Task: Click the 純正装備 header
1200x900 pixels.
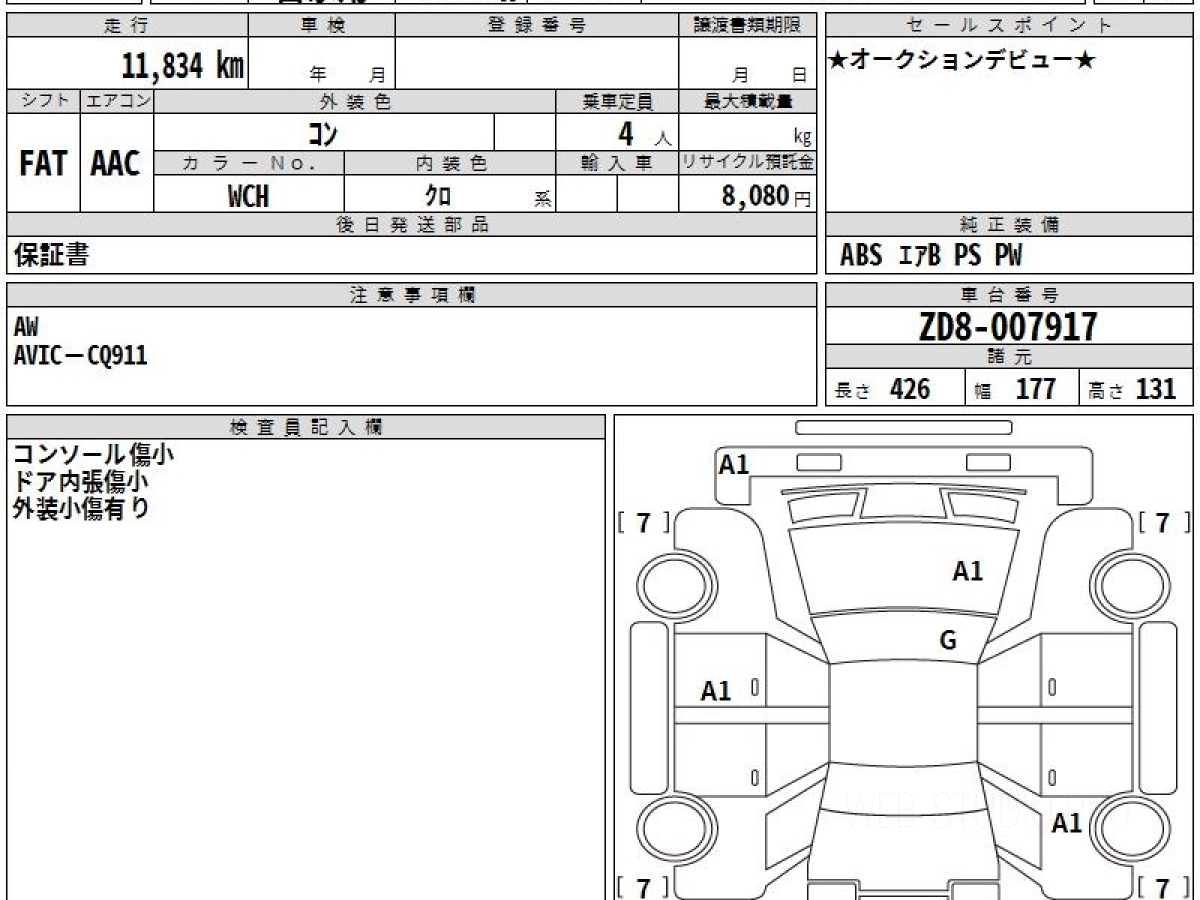Action: tap(1009, 225)
